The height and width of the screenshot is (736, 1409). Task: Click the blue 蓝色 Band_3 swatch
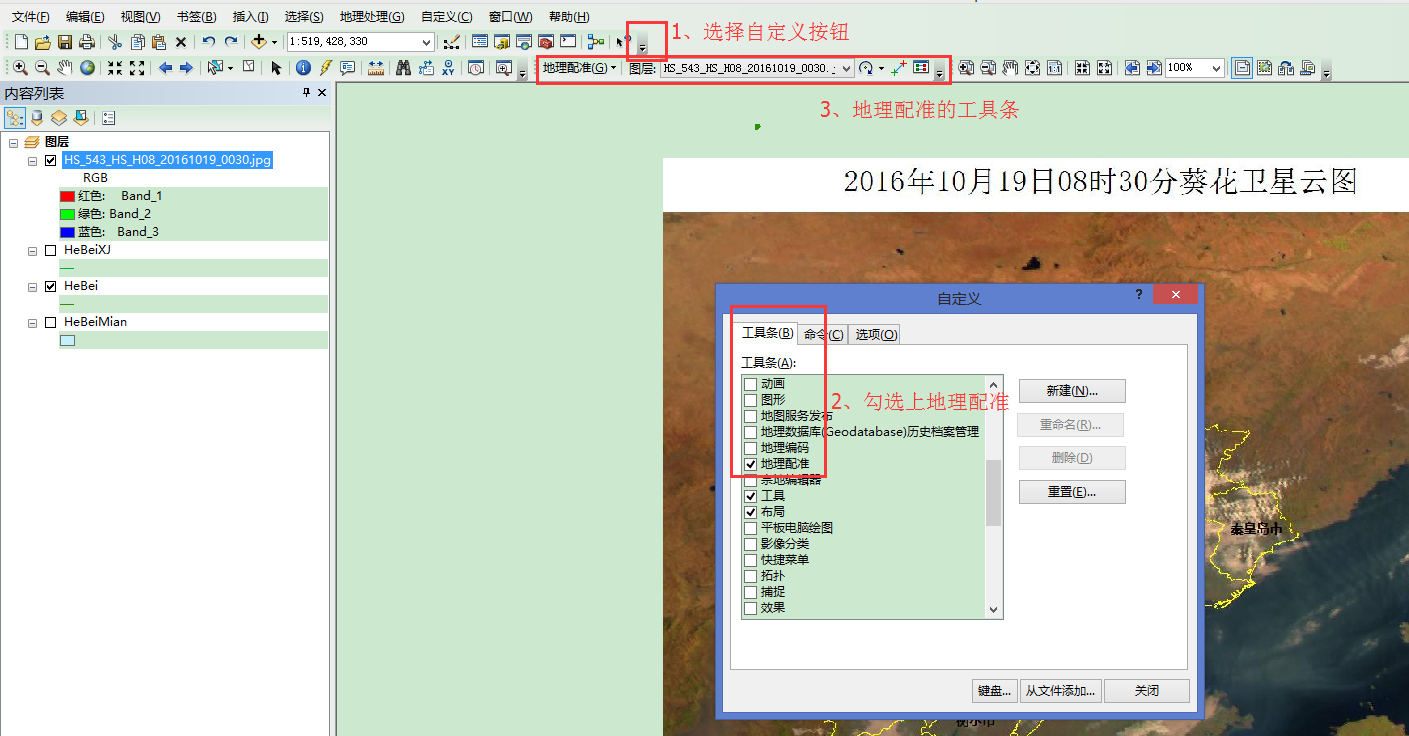point(67,232)
